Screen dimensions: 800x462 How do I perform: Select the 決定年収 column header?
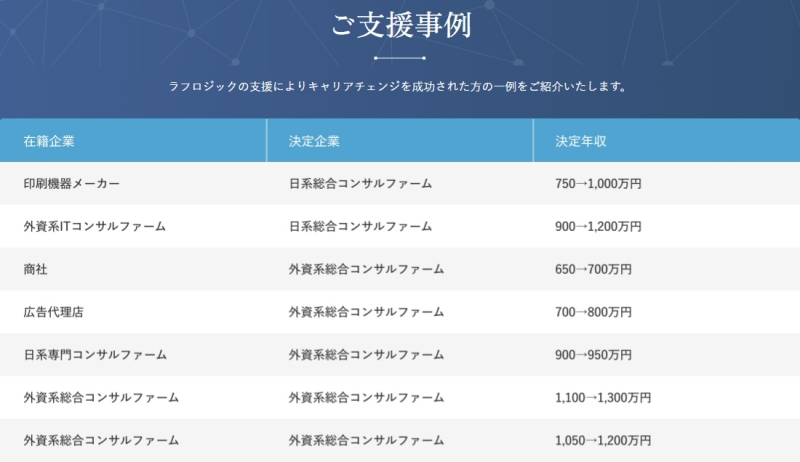pyautogui.click(x=581, y=141)
